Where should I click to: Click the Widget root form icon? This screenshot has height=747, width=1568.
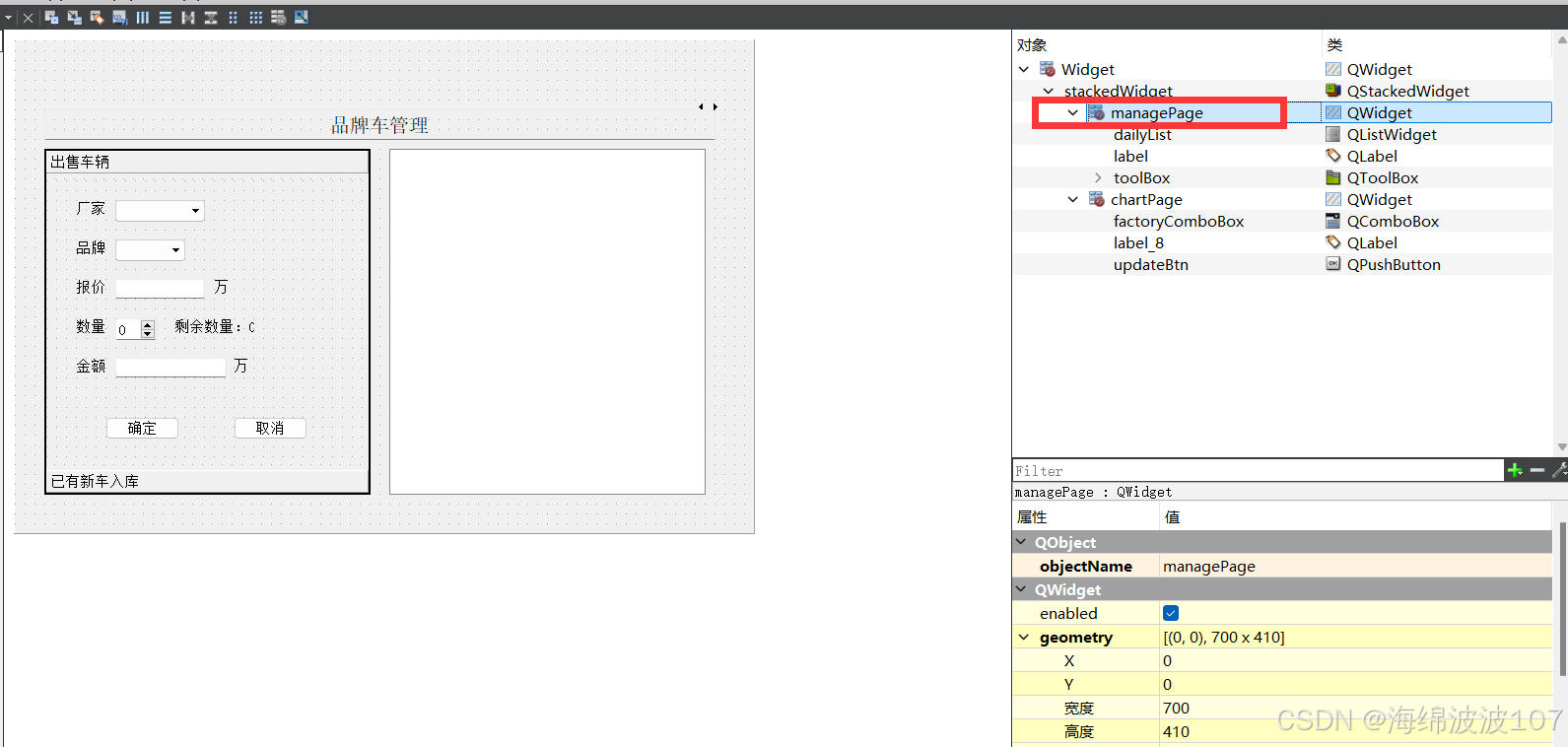pos(1048,69)
